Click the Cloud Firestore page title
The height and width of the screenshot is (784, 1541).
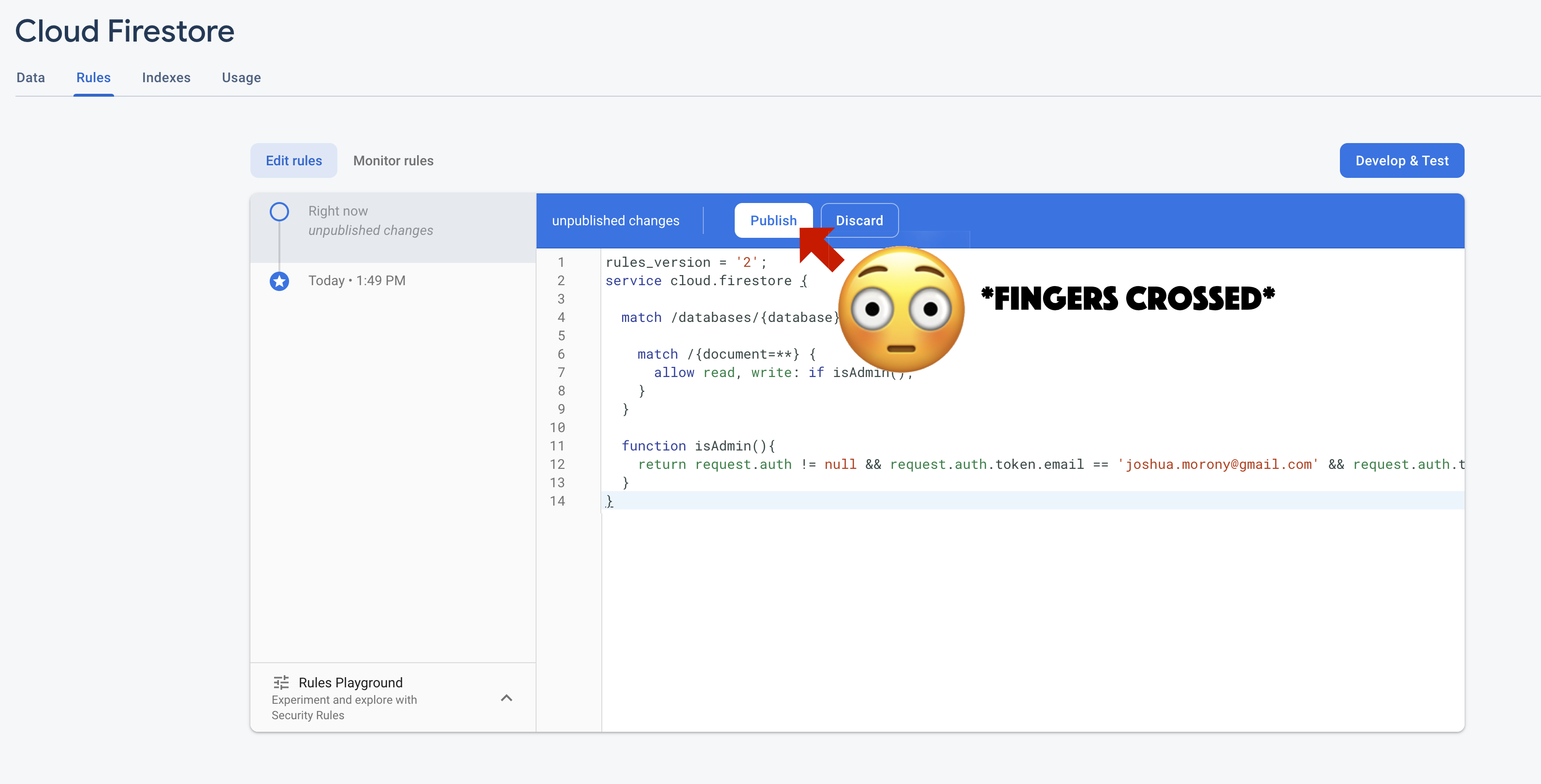coord(124,31)
